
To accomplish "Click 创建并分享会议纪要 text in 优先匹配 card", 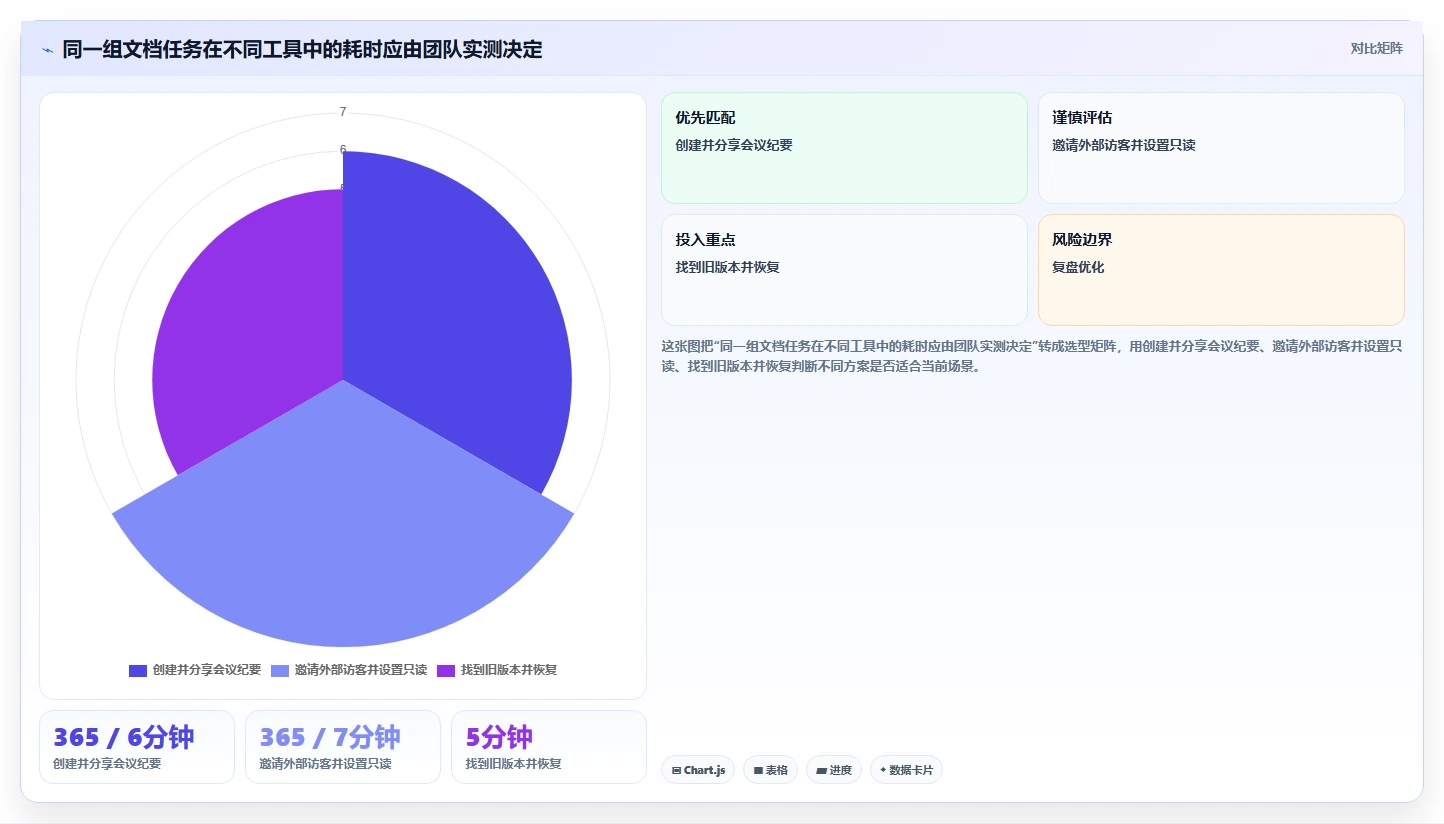I will [734, 145].
